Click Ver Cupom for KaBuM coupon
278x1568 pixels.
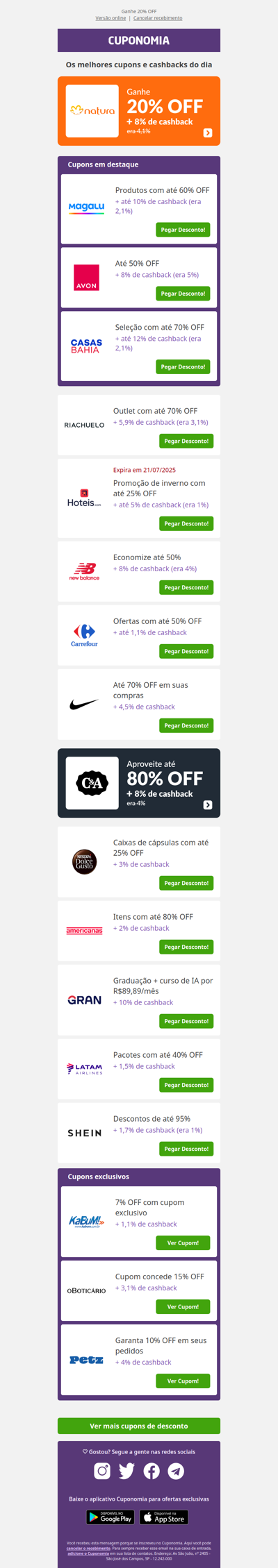tap(183, 1242)
